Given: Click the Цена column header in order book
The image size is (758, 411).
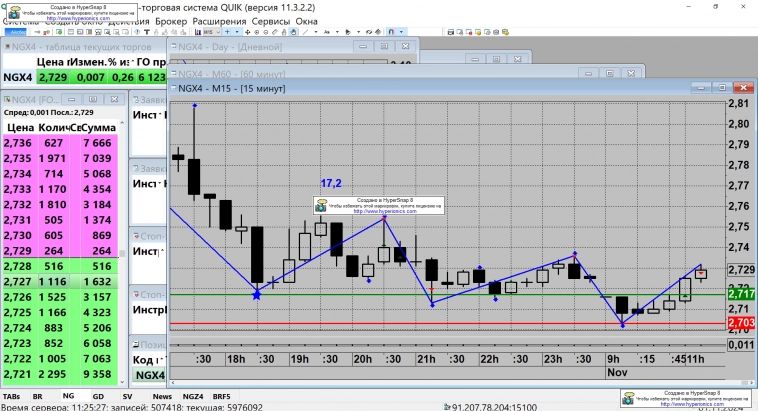Looking at the screenshot, I should point(20,127).
